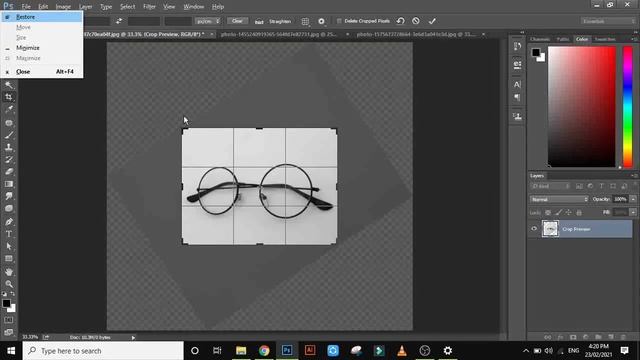The width and height of the screenshot is (640, 360).
Task: Switch to the Swatches tab
Action: point(604,39)
